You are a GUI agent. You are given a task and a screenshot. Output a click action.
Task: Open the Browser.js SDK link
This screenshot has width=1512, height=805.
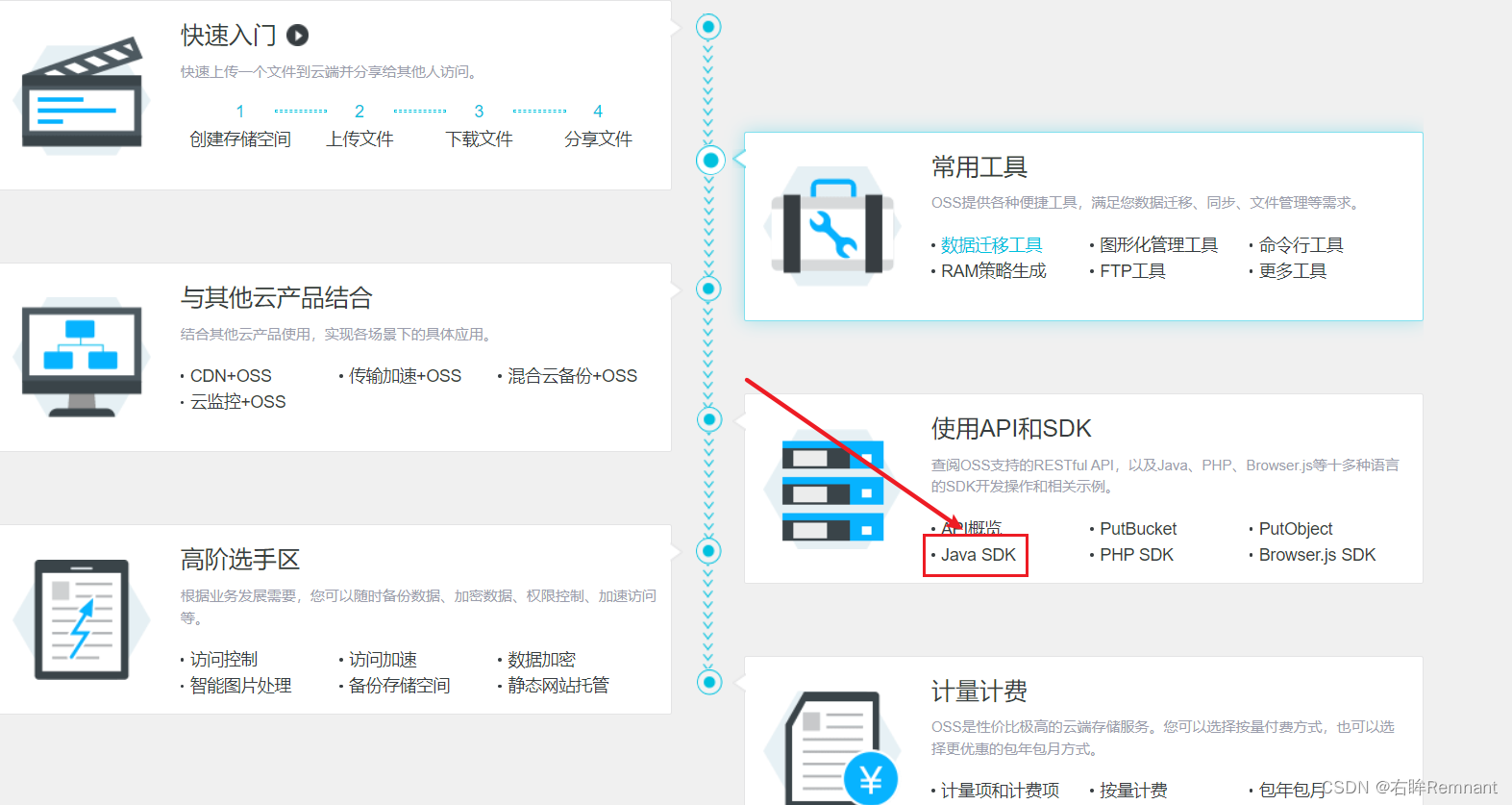pyautogui.click(x=1317, y=555)
